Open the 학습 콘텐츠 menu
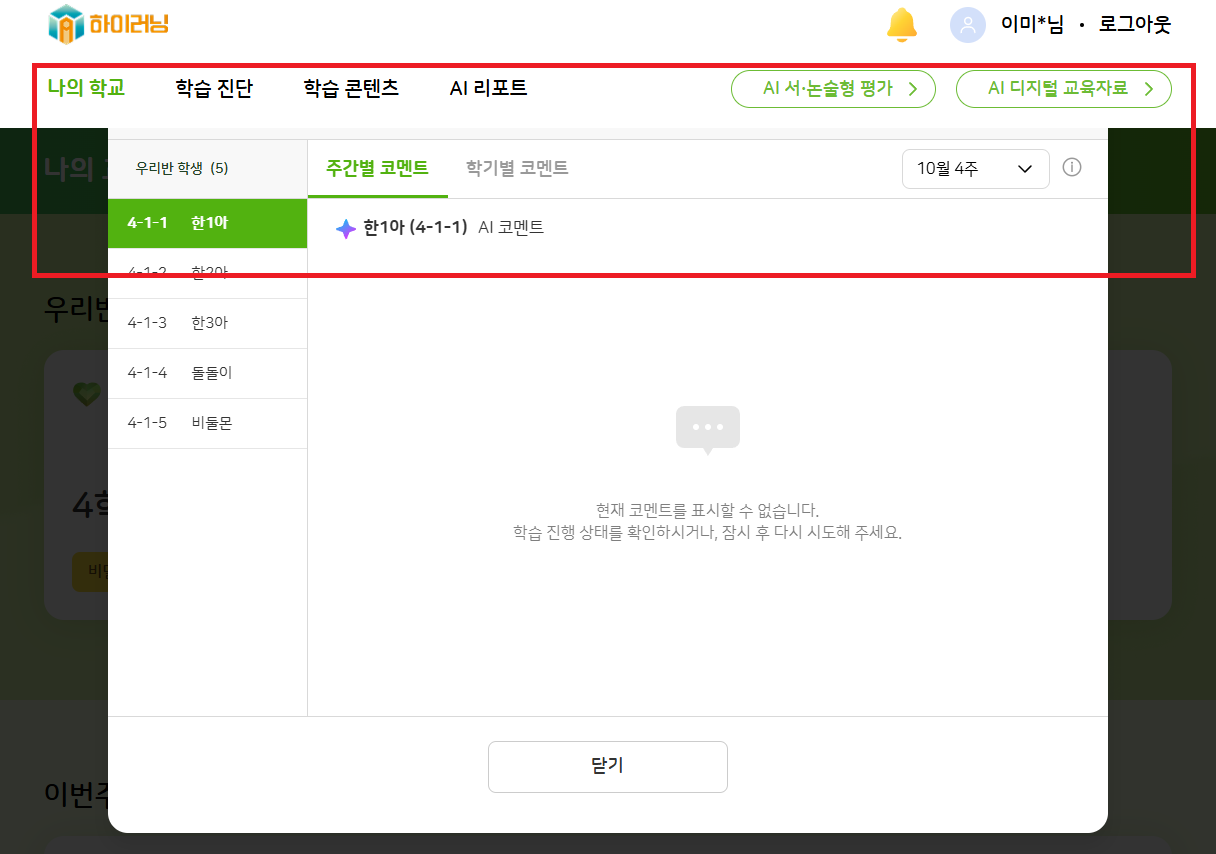This screenshot has width=1216, height=854. [351, 88]
